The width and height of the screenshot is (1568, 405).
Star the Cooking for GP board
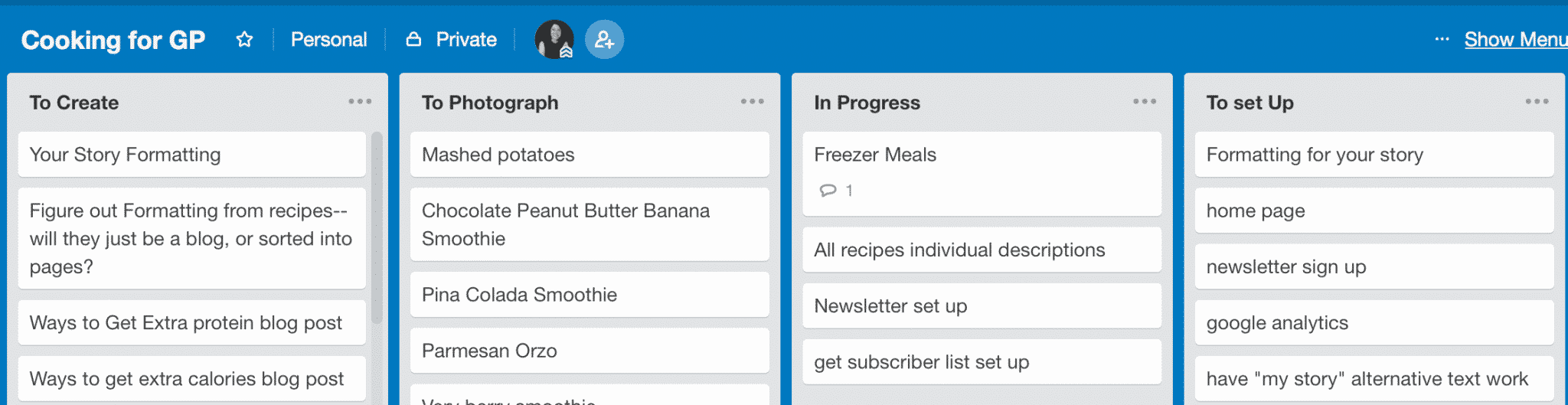(x=244, y=39)
